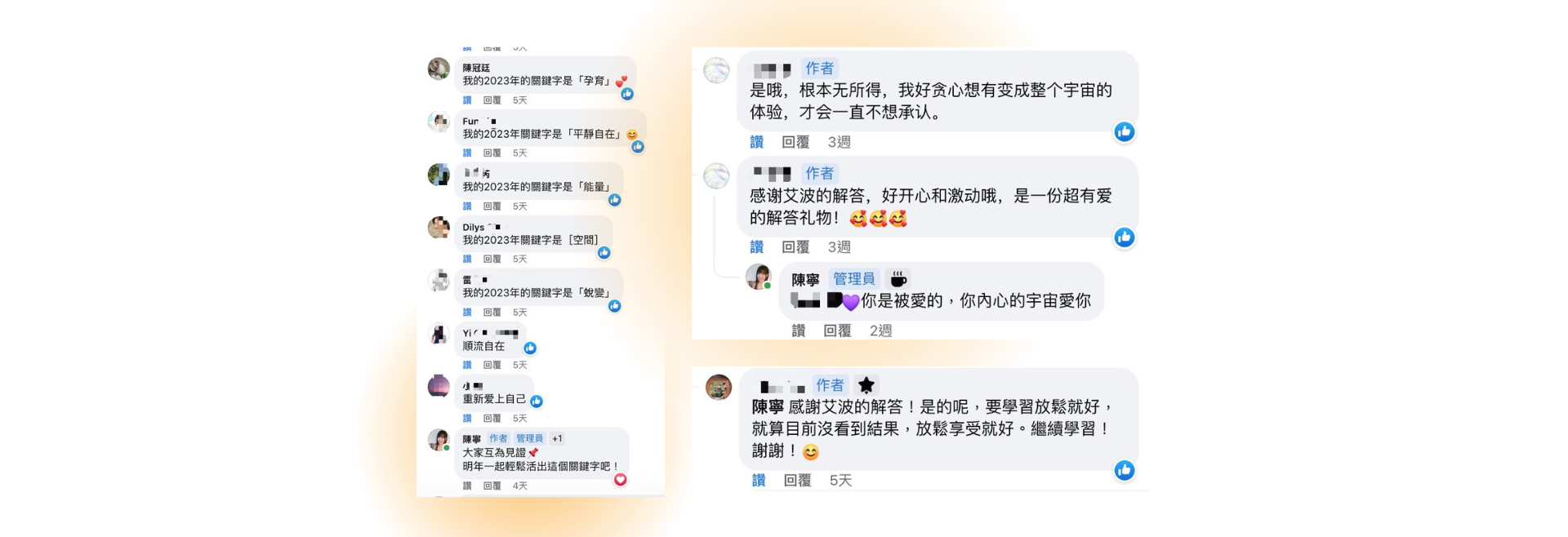Click the like reaction on the 「平靜自在」 comment
Viewport: 1568px width, 537px height.
click(638, 147)
